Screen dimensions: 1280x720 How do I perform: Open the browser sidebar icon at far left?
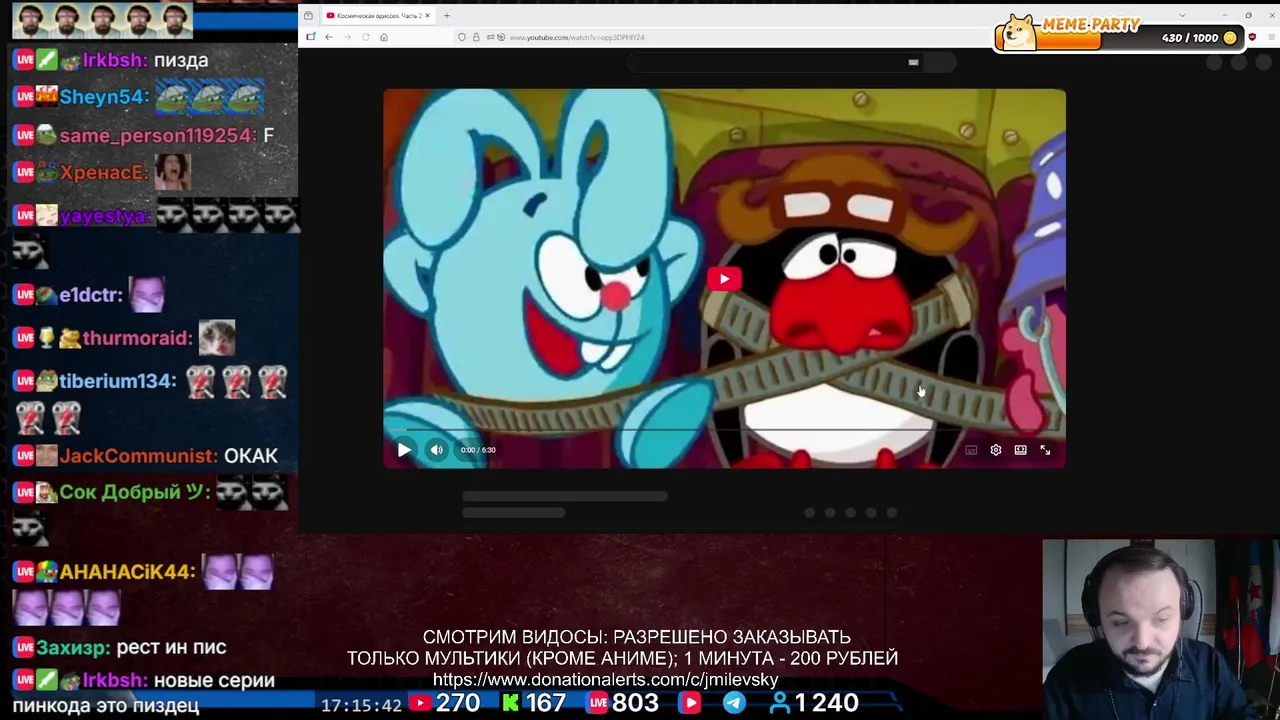pos(310,37)
